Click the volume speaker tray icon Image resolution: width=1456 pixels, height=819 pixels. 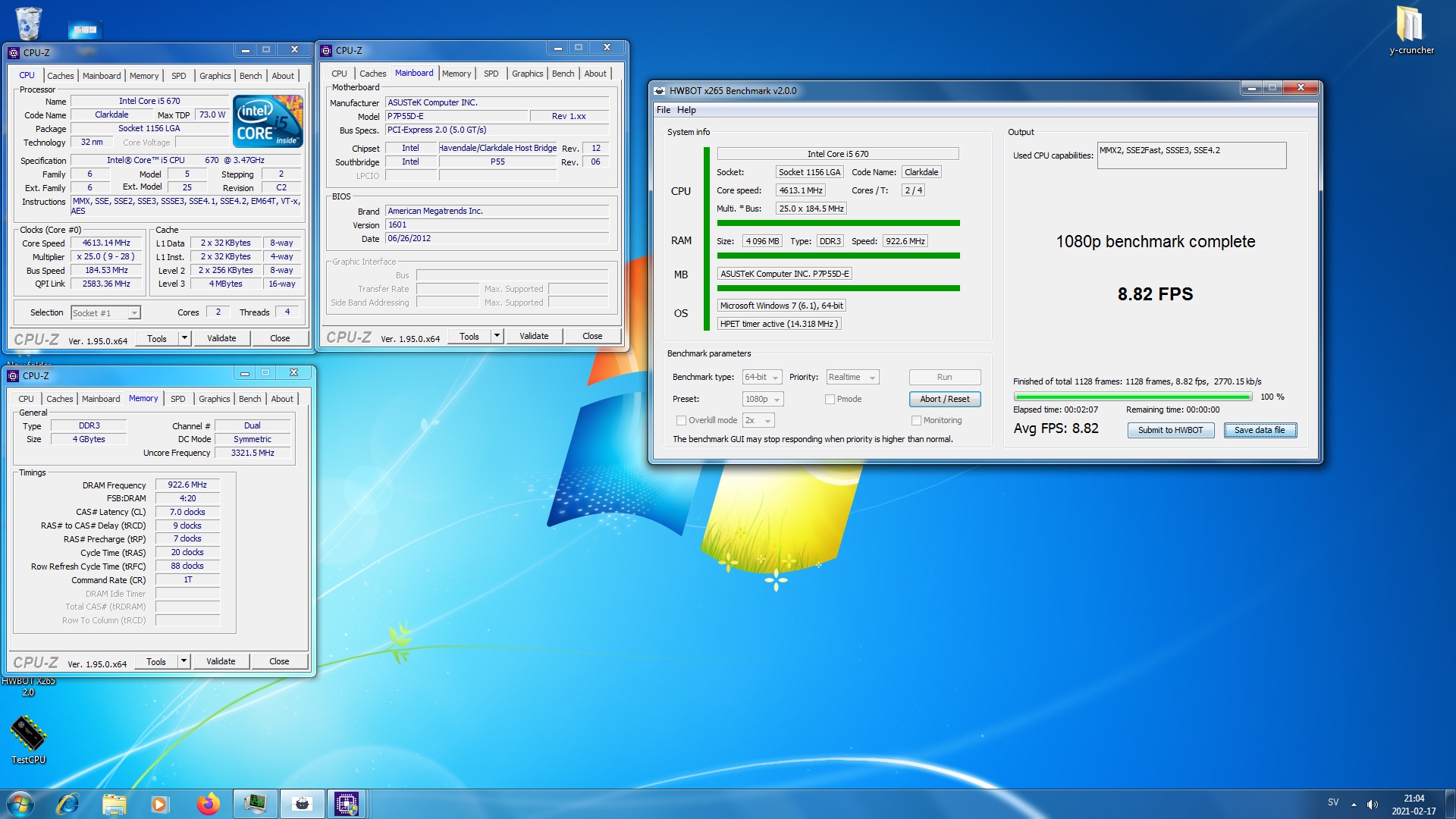(x=1372, y=804)
